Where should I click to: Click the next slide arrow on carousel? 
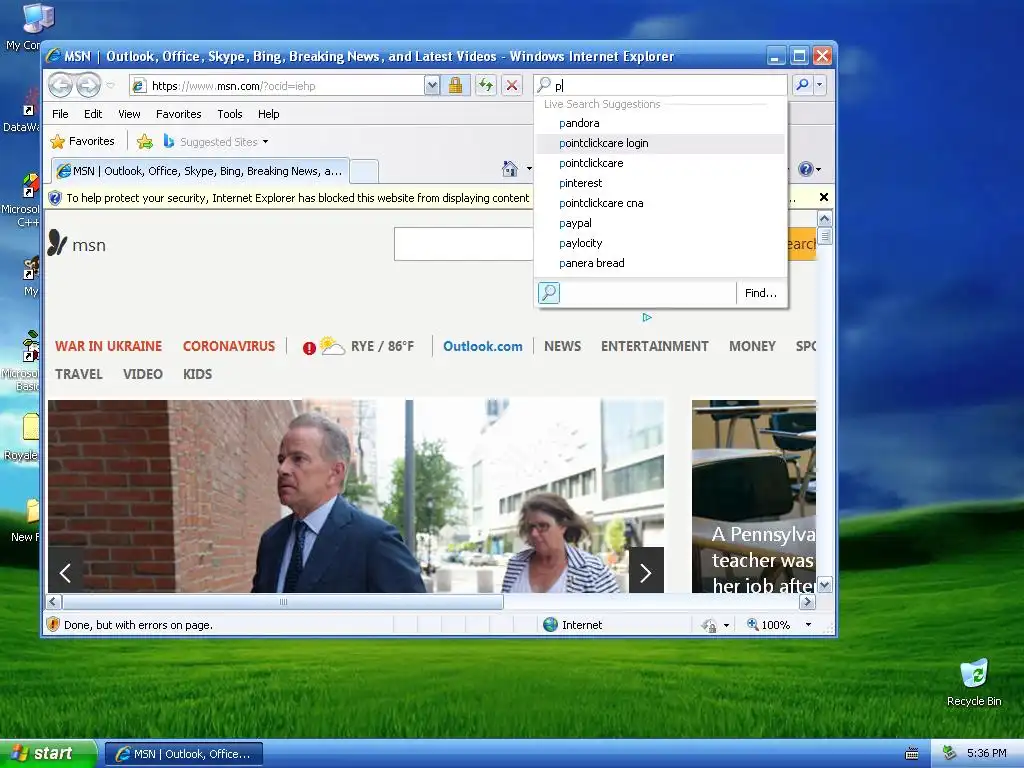[646, 573]
